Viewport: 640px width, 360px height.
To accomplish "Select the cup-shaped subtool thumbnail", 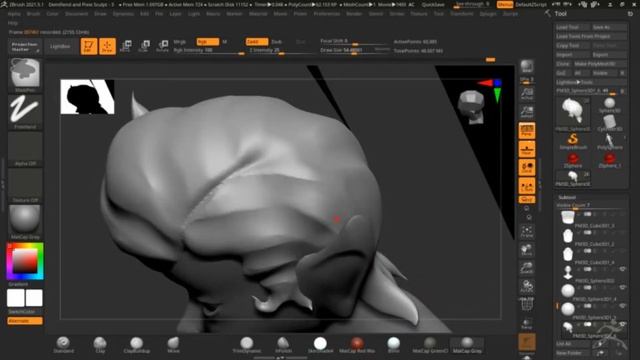I will click(568, 217).
